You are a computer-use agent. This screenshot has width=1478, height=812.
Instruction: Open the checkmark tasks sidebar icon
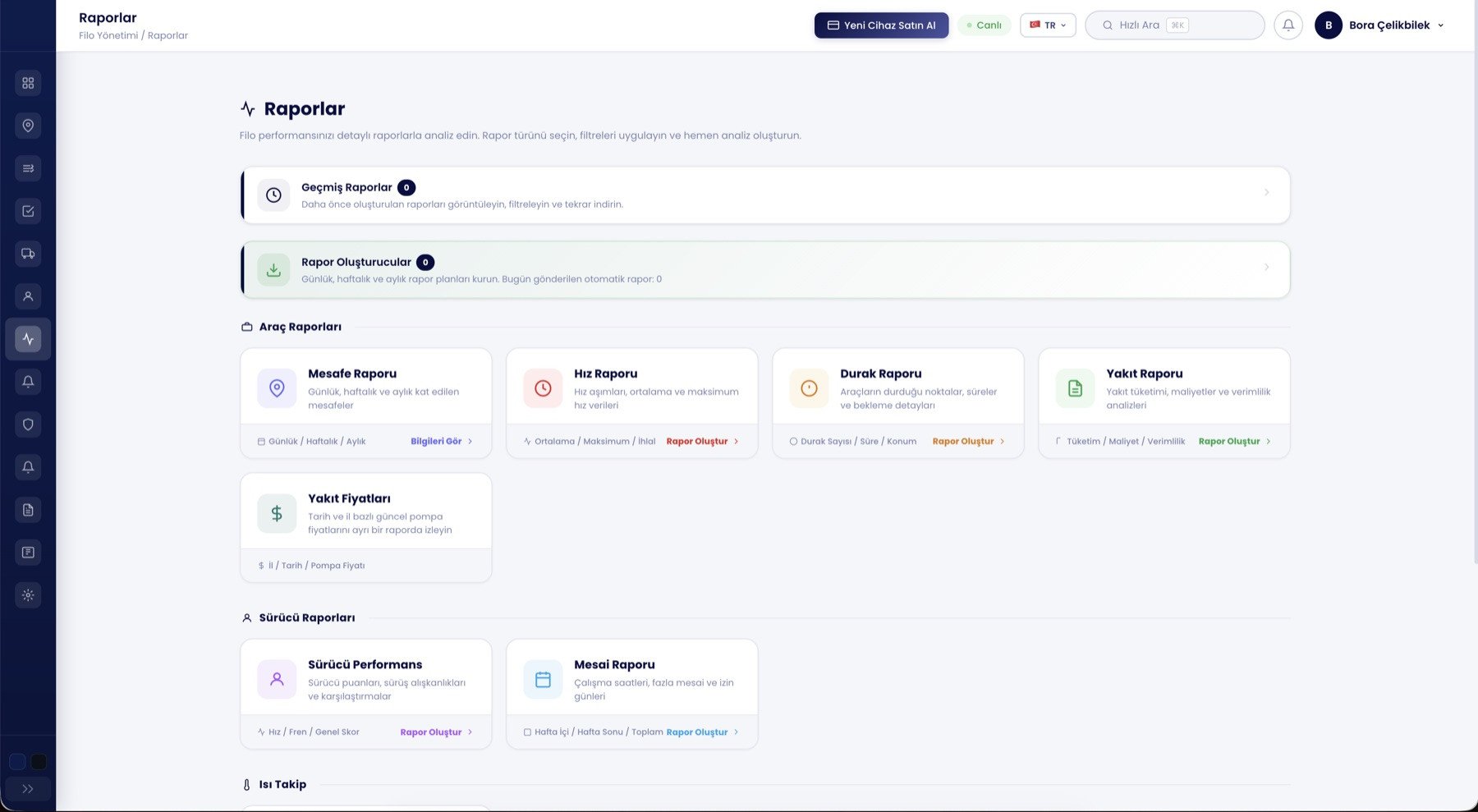click(28, 211)
